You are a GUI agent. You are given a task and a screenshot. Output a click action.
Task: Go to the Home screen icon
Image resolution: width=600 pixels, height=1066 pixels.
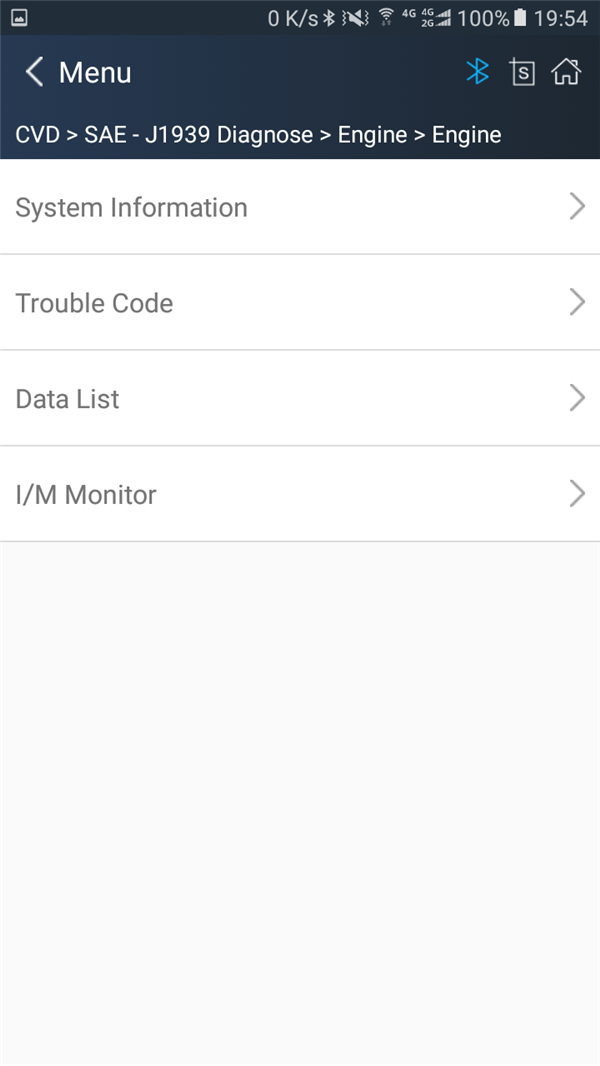click(x=566, y=71)
